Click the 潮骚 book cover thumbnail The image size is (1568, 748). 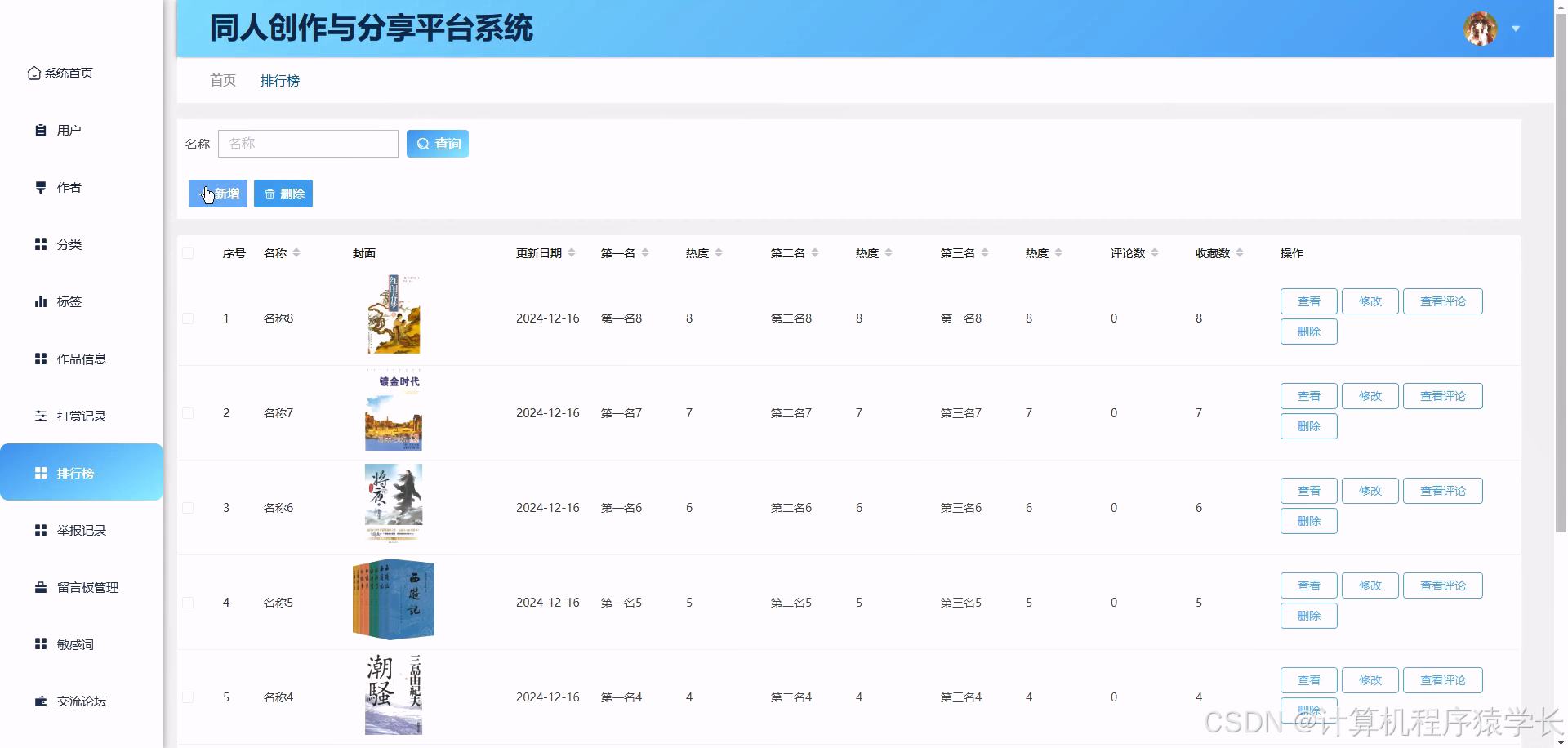click(393, 693)
